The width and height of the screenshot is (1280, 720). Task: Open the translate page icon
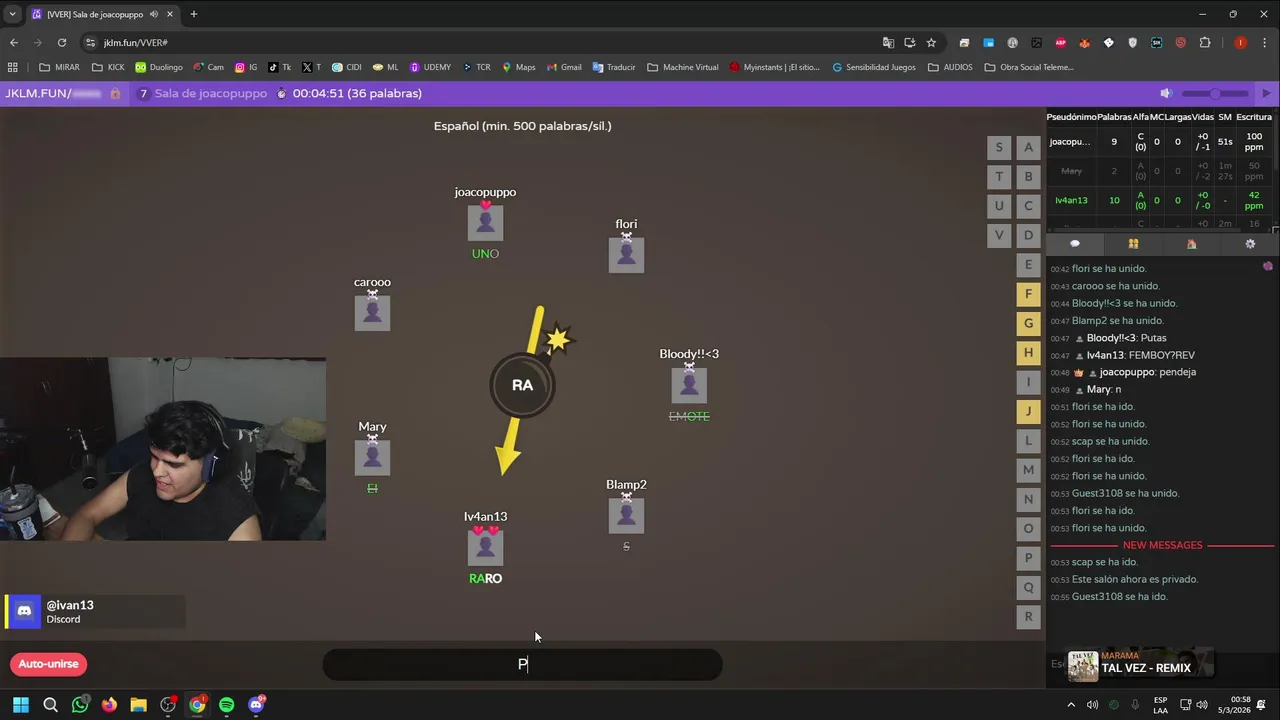point(888,43)
